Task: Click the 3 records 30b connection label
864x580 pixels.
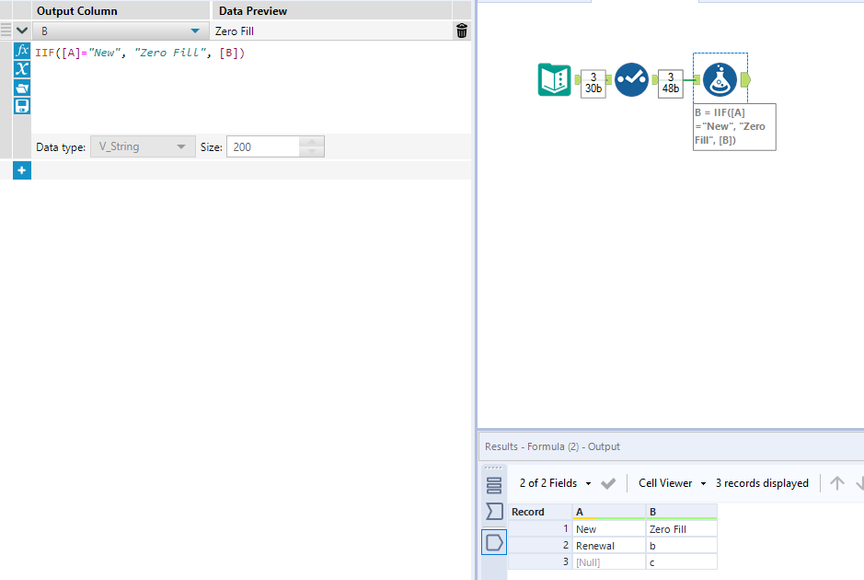Action: tap(593, 83)
